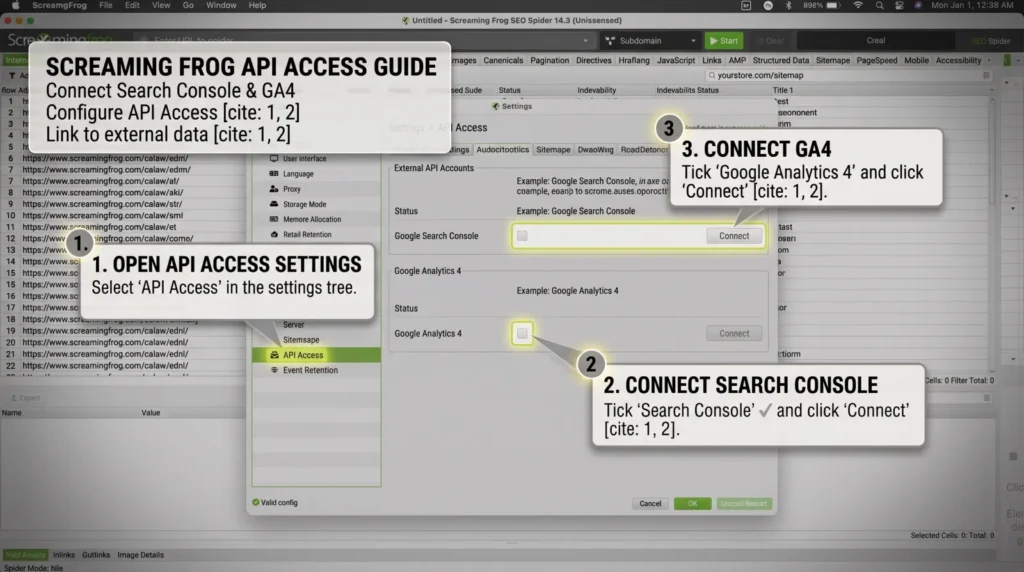Click the filter funnel icon above rows
The width and height of the screenshot is (1024, 572).
[x=12, y=76]
